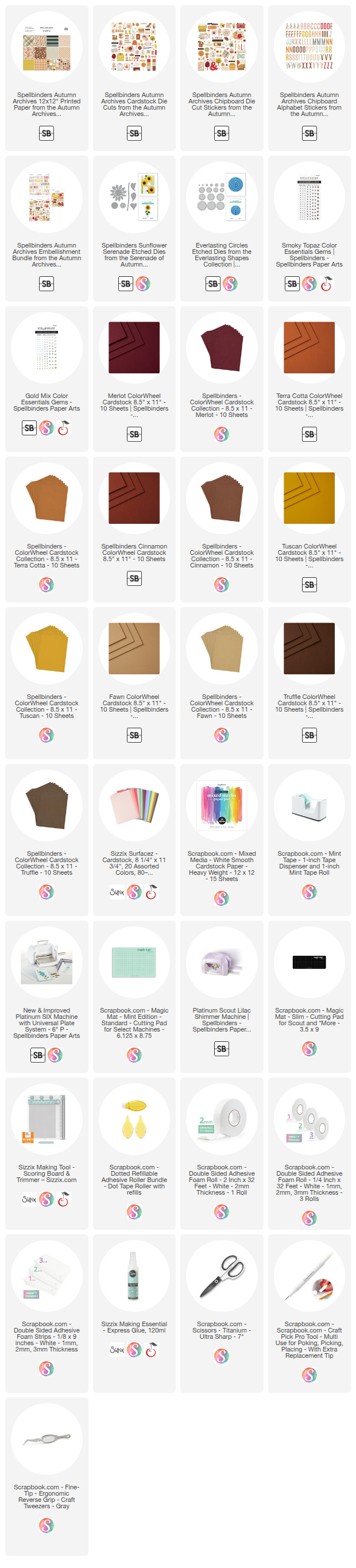This screenshot has height=1568, width=356.
Task: Click cherry store icon under Smoky Topaz Gems
Action: point(326,284)
